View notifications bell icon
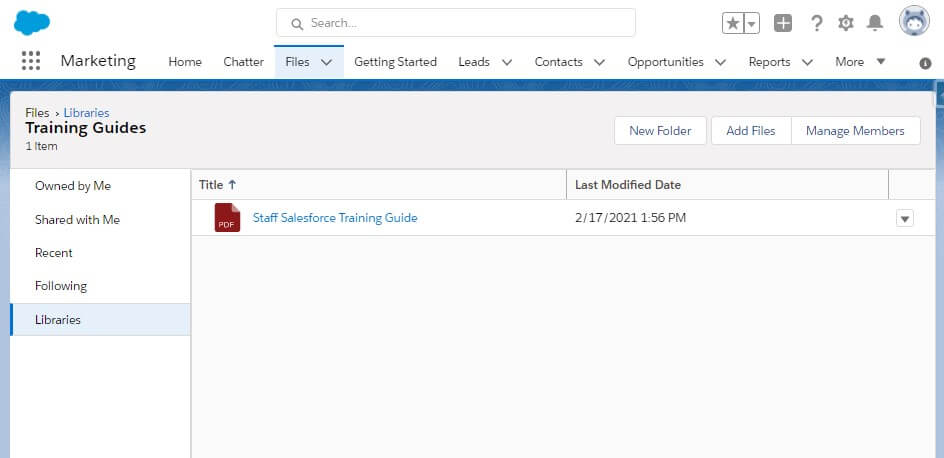Image resolution: width=944 pixels, height=458 pixels. [x=875, y=23]
